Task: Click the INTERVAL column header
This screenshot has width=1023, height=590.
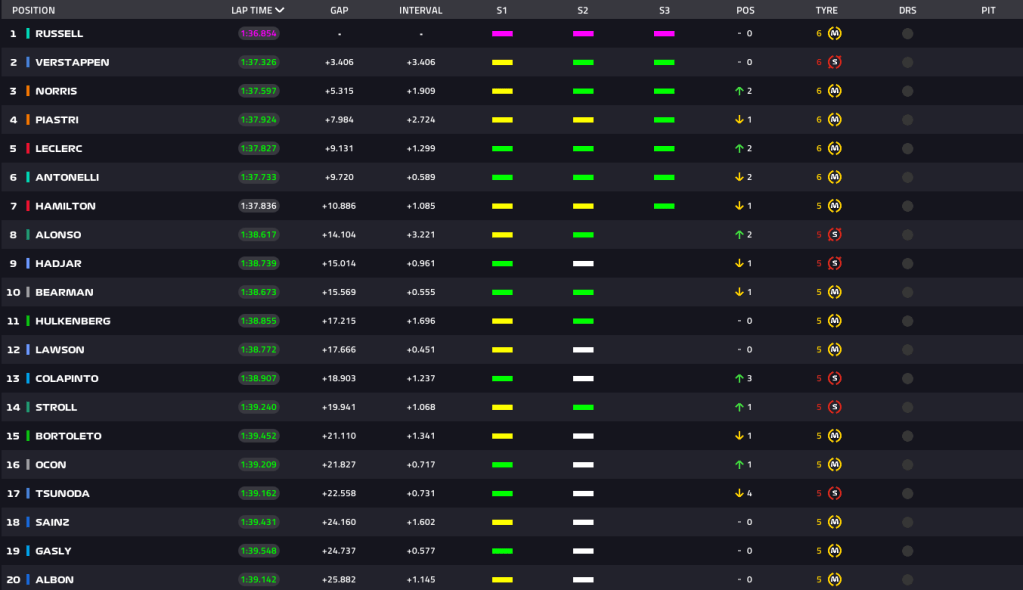Action: point(421,10)
